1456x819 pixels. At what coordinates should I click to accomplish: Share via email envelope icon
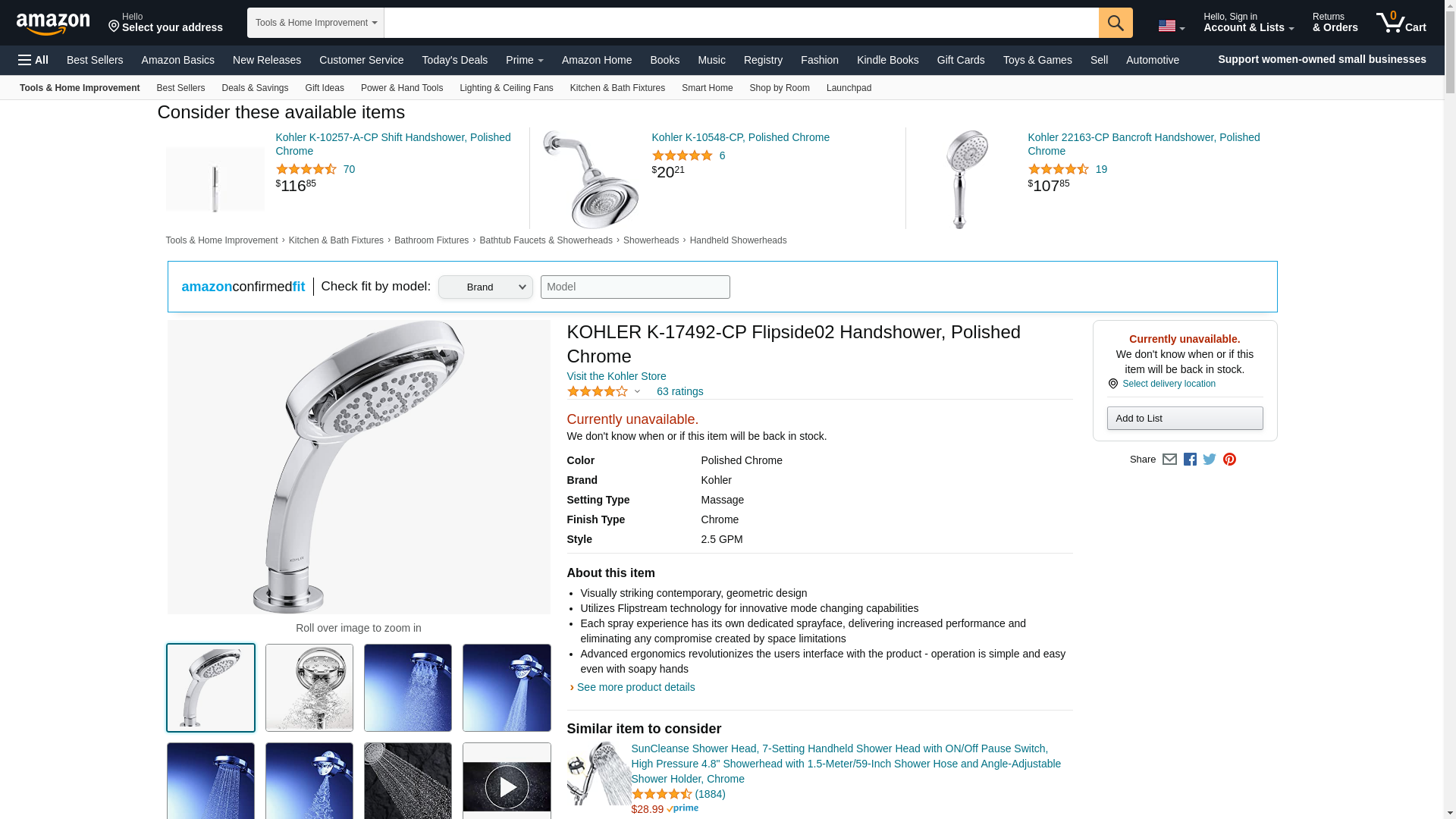pos(1169,460)
